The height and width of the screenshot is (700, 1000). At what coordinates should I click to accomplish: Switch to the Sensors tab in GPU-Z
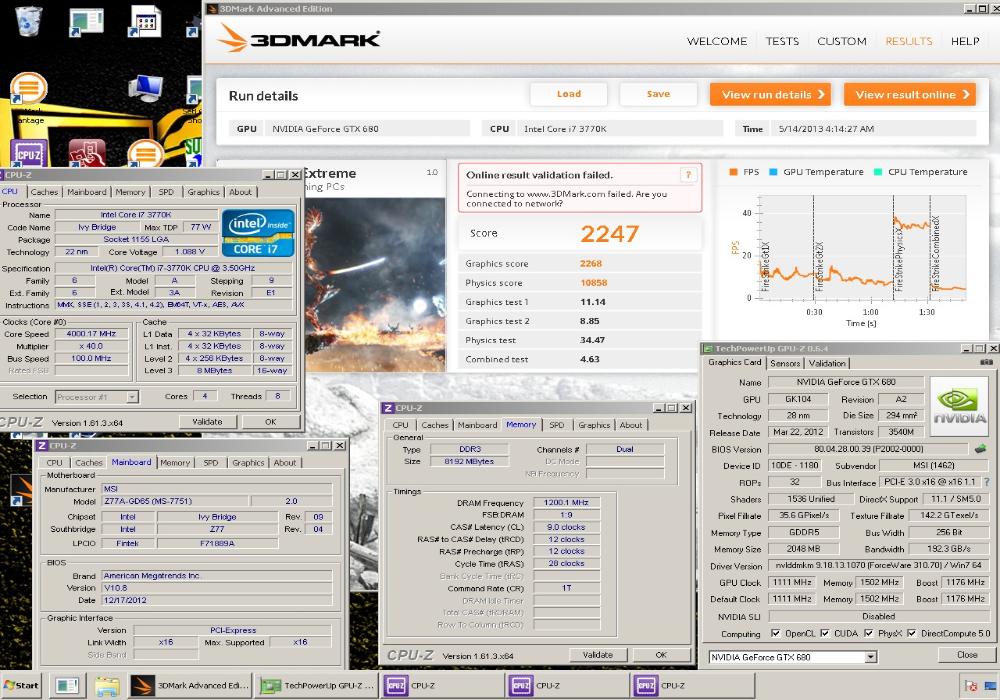point(785,363)
